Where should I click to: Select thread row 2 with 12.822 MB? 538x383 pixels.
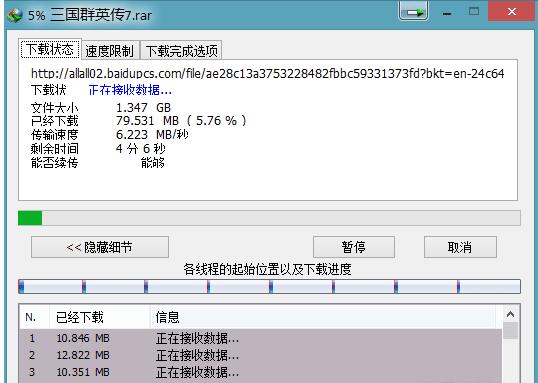pos(261,355)
